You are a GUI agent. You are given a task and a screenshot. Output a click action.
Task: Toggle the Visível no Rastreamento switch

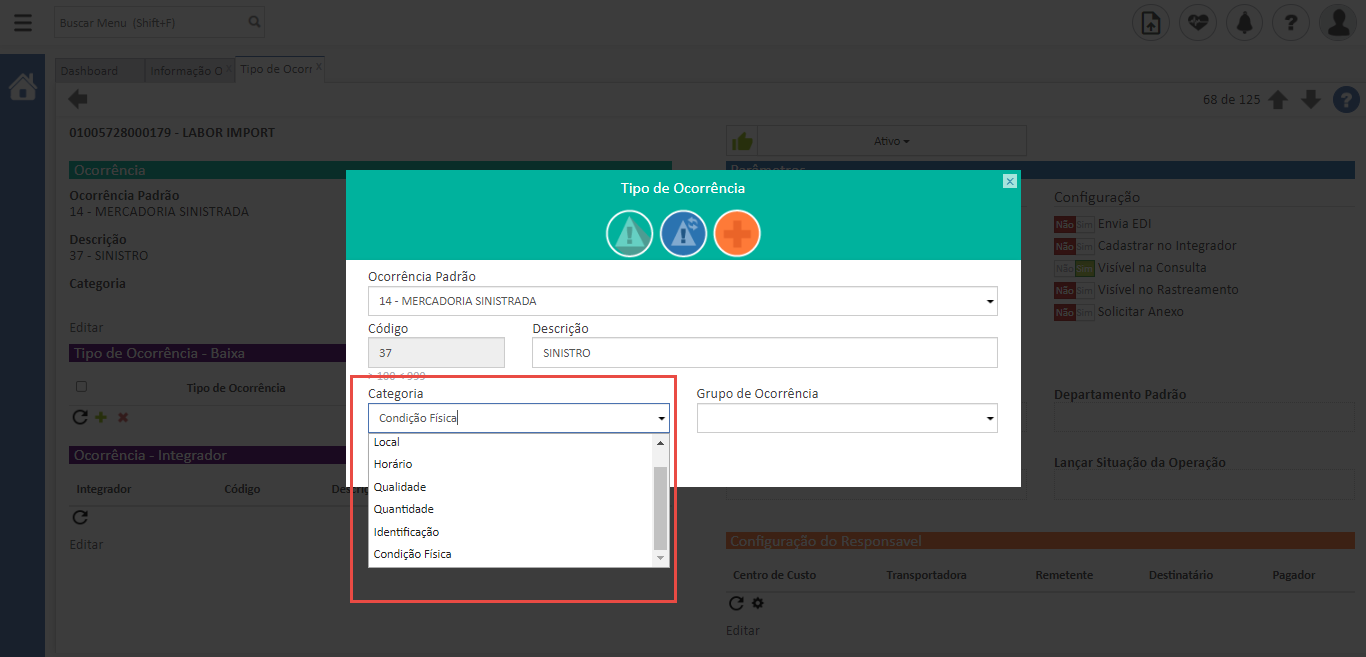point(1074,290)
